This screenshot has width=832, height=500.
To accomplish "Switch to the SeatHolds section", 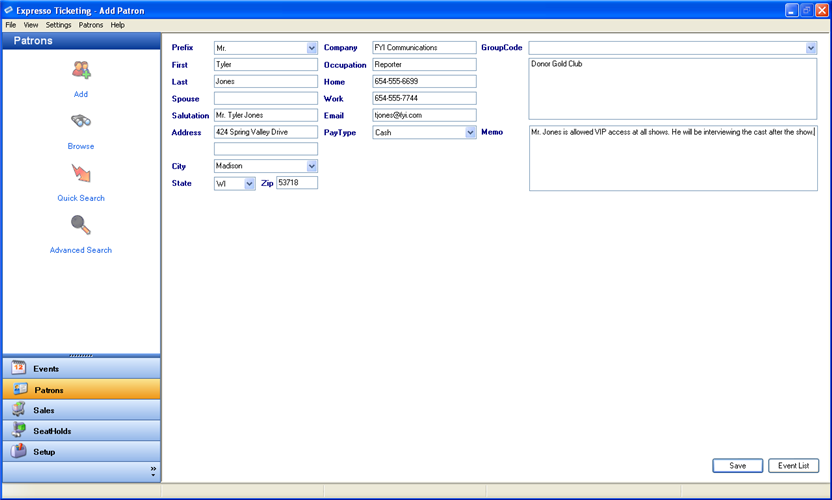I will point(82,430).
